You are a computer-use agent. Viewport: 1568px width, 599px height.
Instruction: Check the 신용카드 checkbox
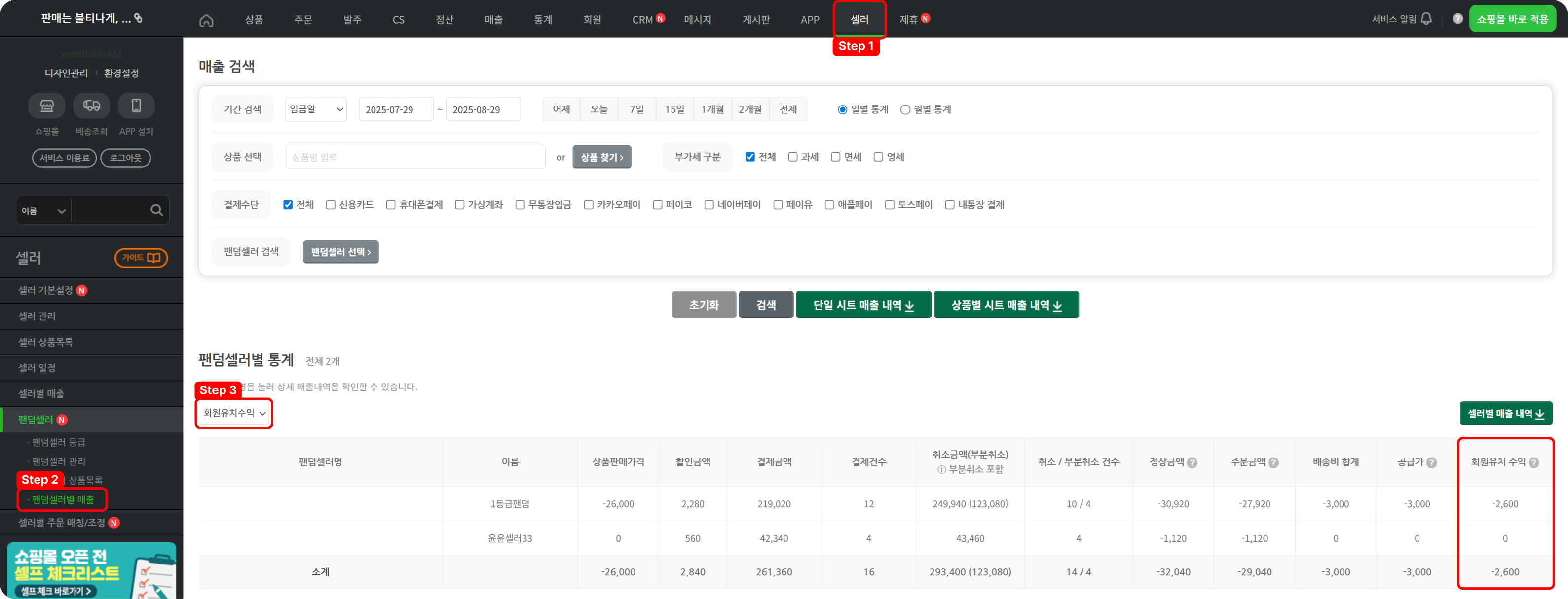(331, 204)
